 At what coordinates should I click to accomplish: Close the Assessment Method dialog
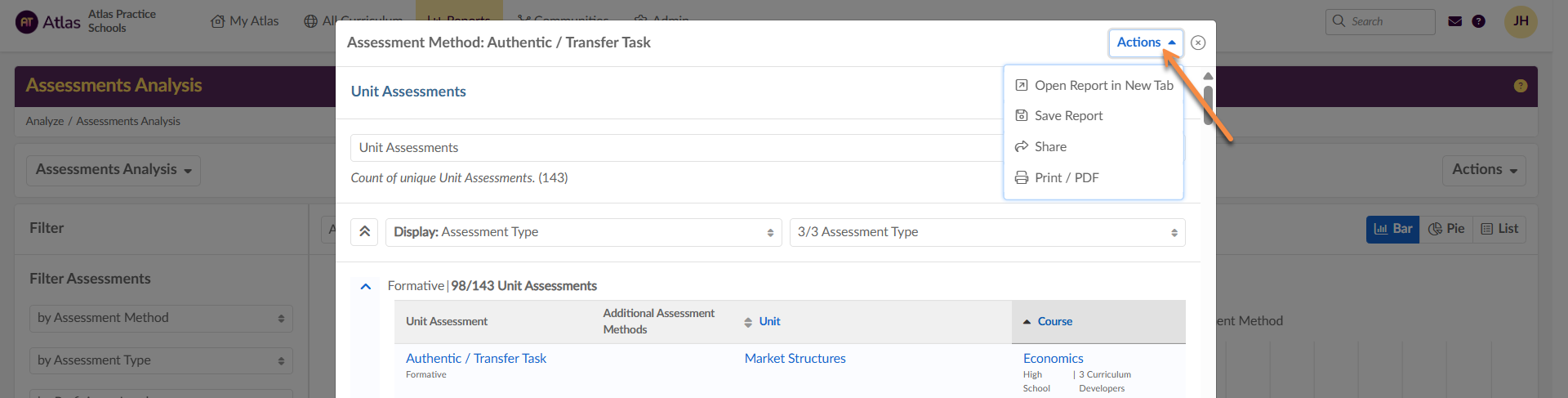(x=1197, y=42)
